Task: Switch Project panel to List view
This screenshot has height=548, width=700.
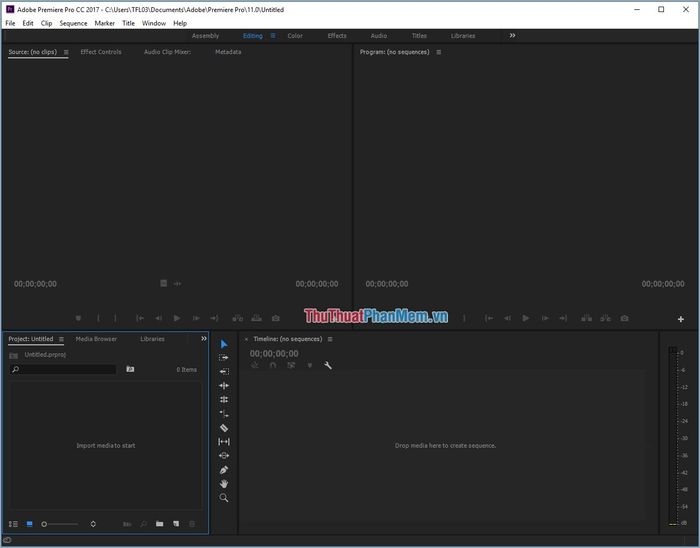Action: [x=13, y=524]
